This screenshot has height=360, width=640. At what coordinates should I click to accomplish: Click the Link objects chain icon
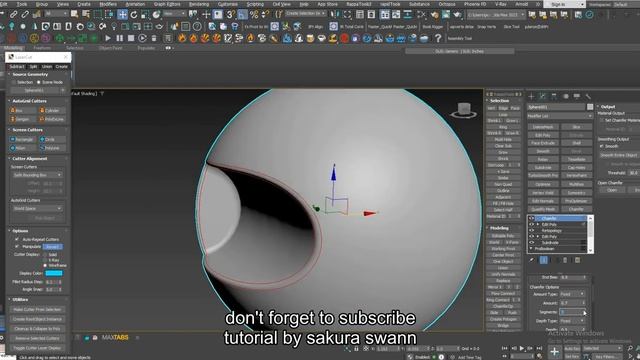pos(13,15)
